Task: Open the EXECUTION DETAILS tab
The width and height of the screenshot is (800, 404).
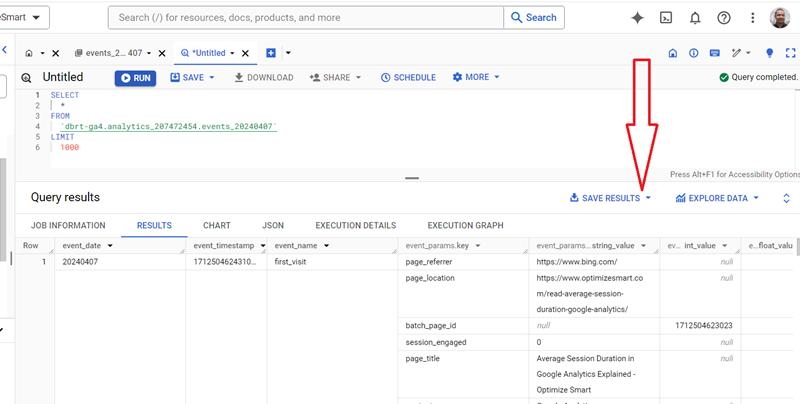Action: tap(356, 225)
